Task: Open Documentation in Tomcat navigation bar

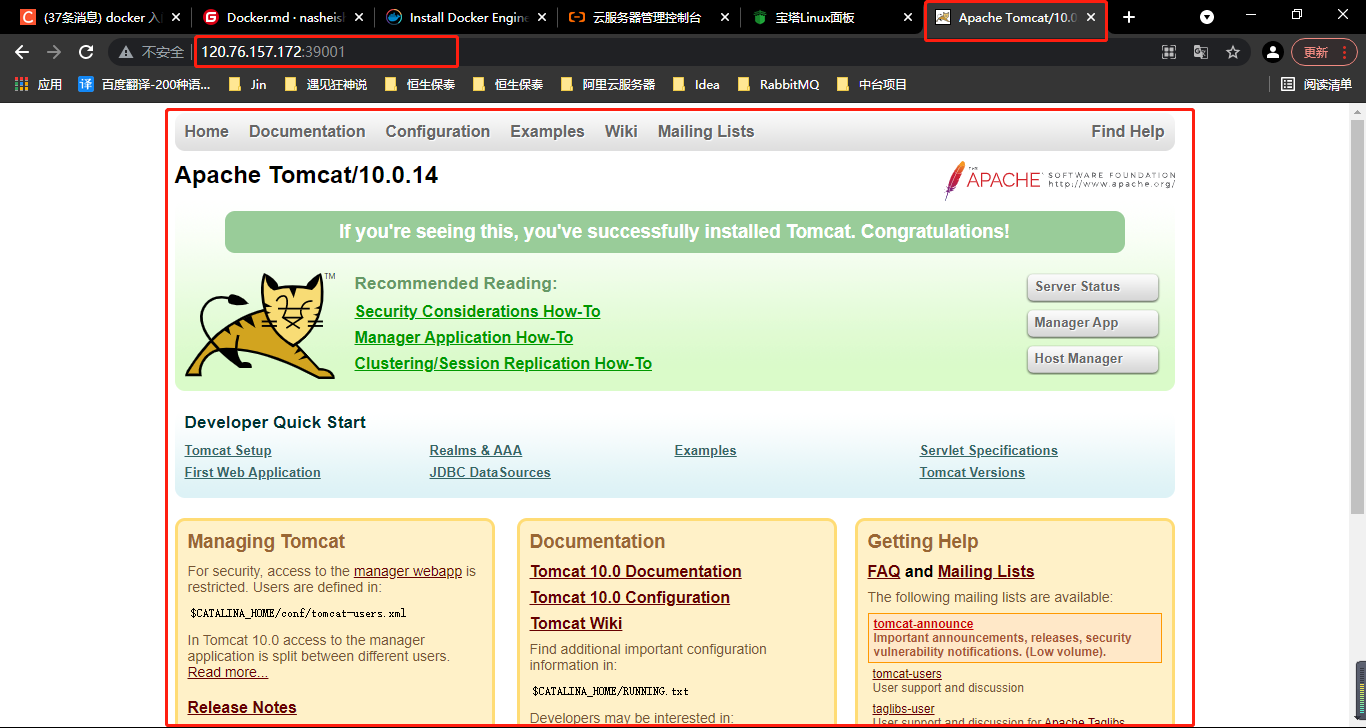Action: click(x=307, y=131)
